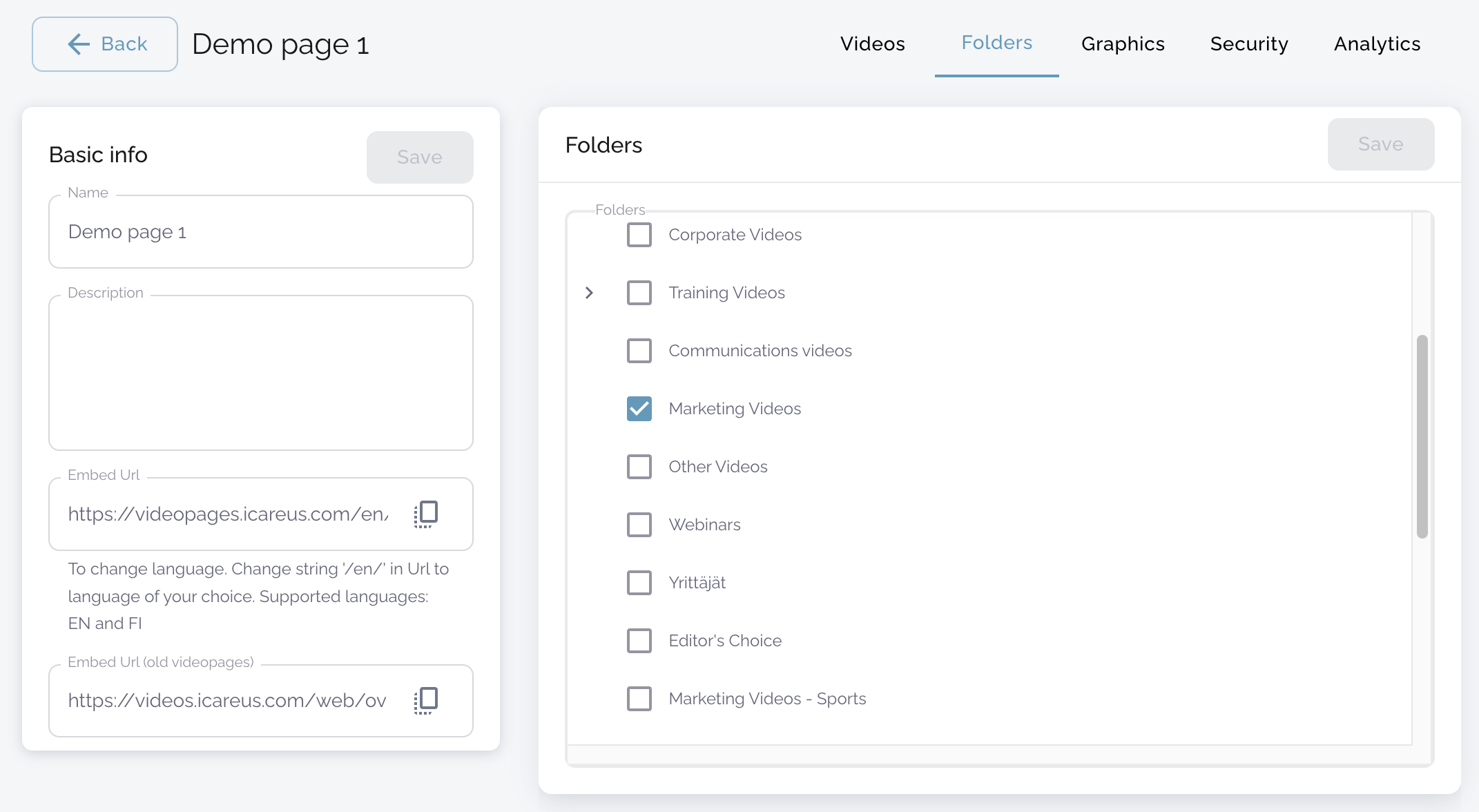Go to the Security tab
The width and height of the screenshot is (1479, 812).
click(x=1249, y=44)
